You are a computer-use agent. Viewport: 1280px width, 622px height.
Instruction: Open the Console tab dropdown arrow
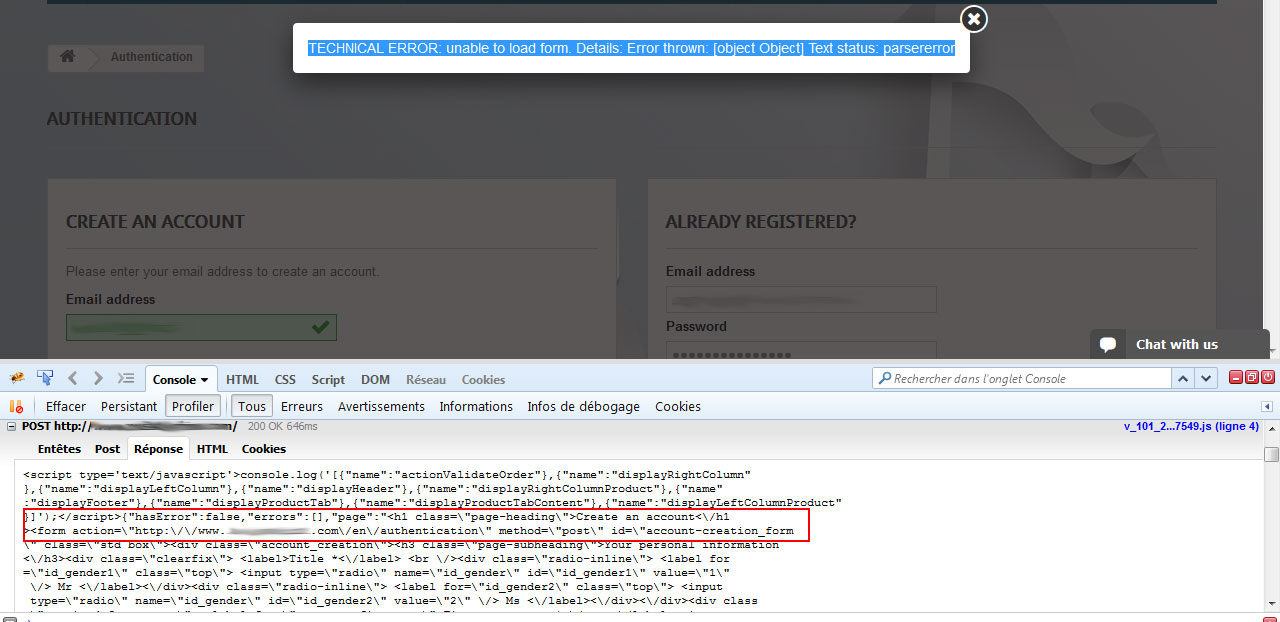click(205, 380)
